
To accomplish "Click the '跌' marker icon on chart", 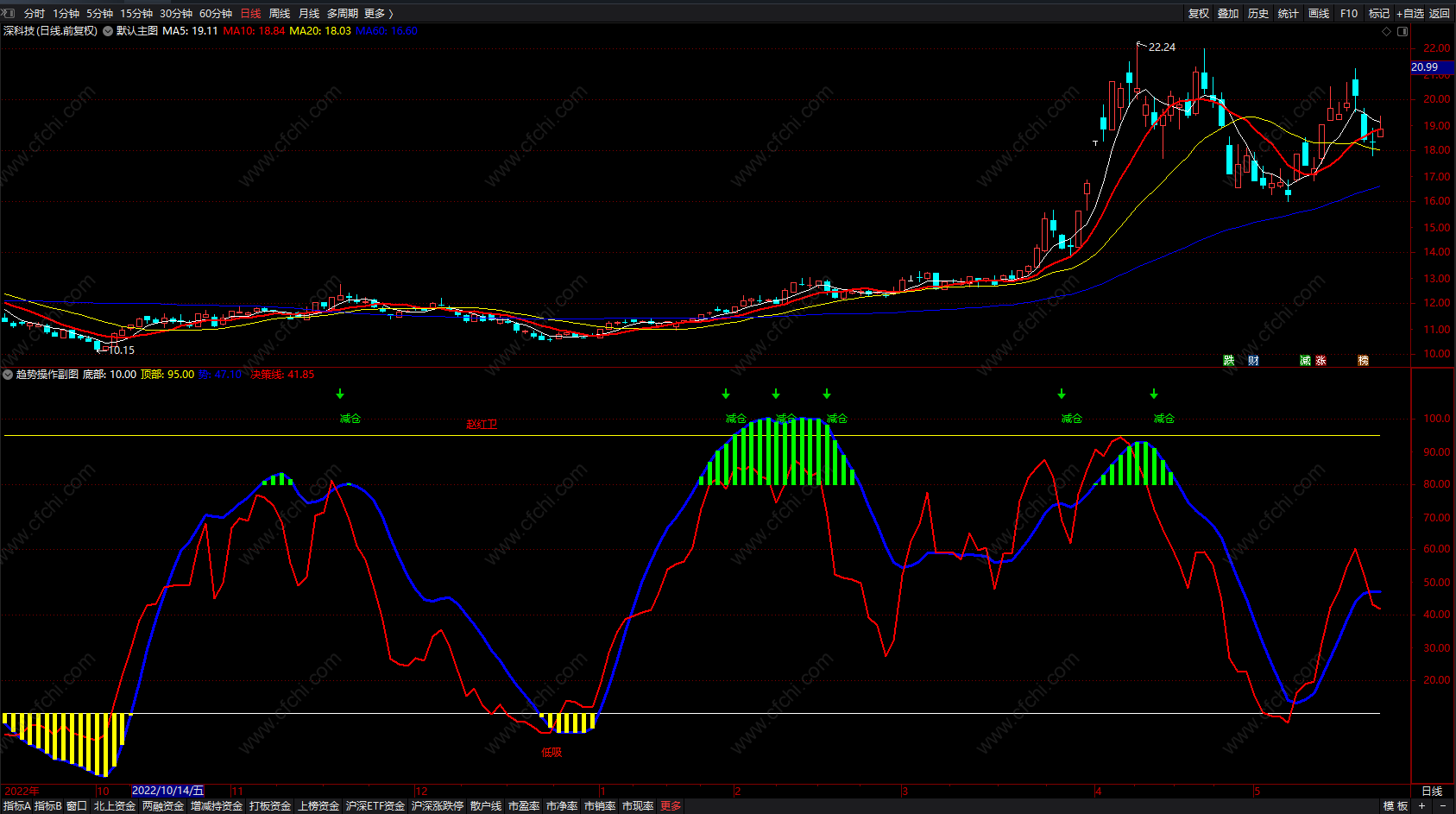I will pos(1229,361).
